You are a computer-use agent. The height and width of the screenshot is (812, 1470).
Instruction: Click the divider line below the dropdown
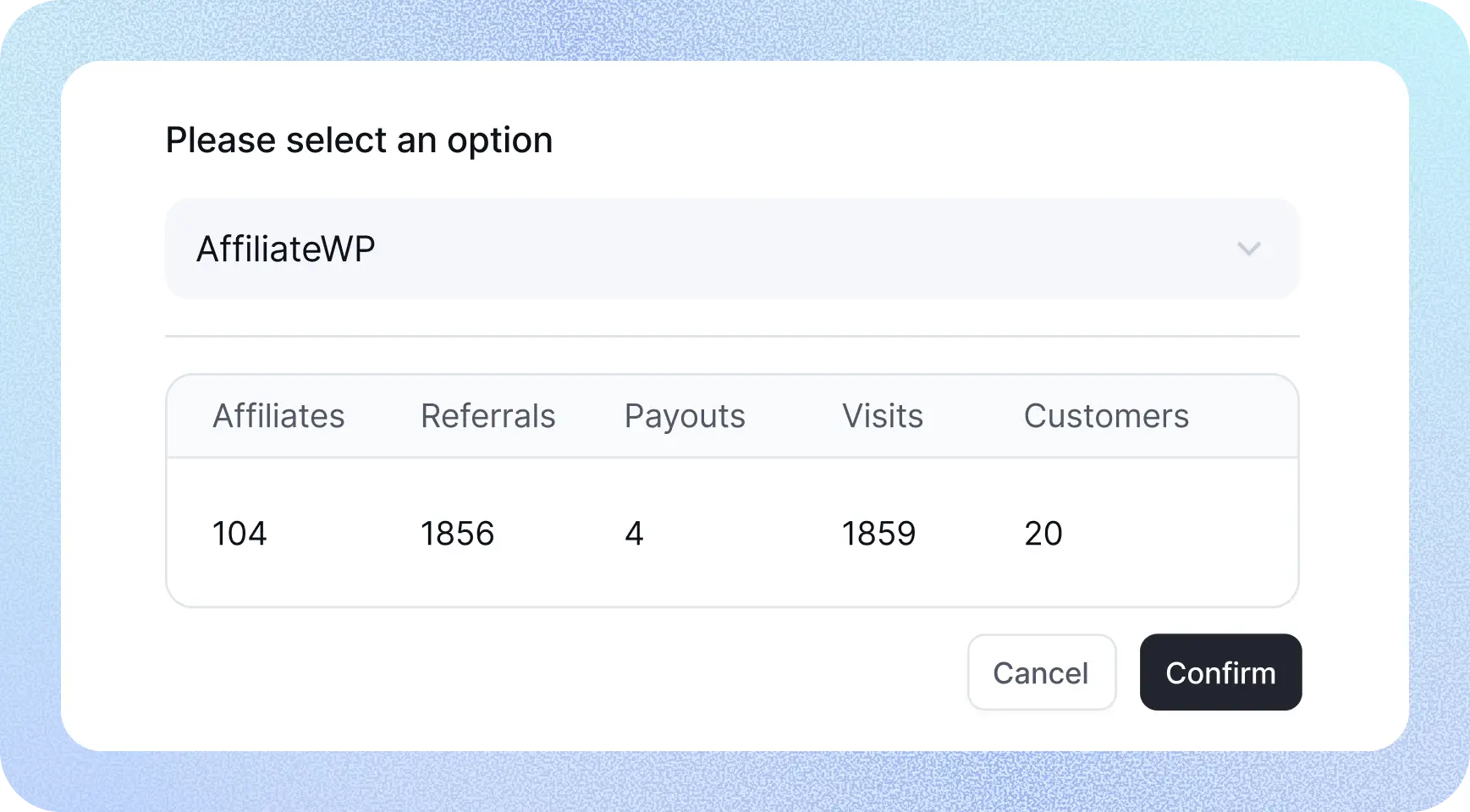click(x=731, y=337)
